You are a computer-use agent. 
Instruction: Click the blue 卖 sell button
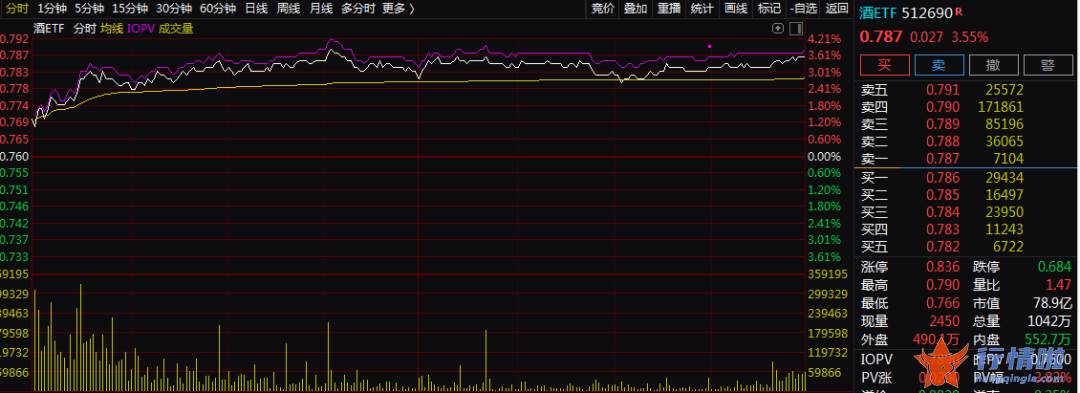[x=939, y=65]
